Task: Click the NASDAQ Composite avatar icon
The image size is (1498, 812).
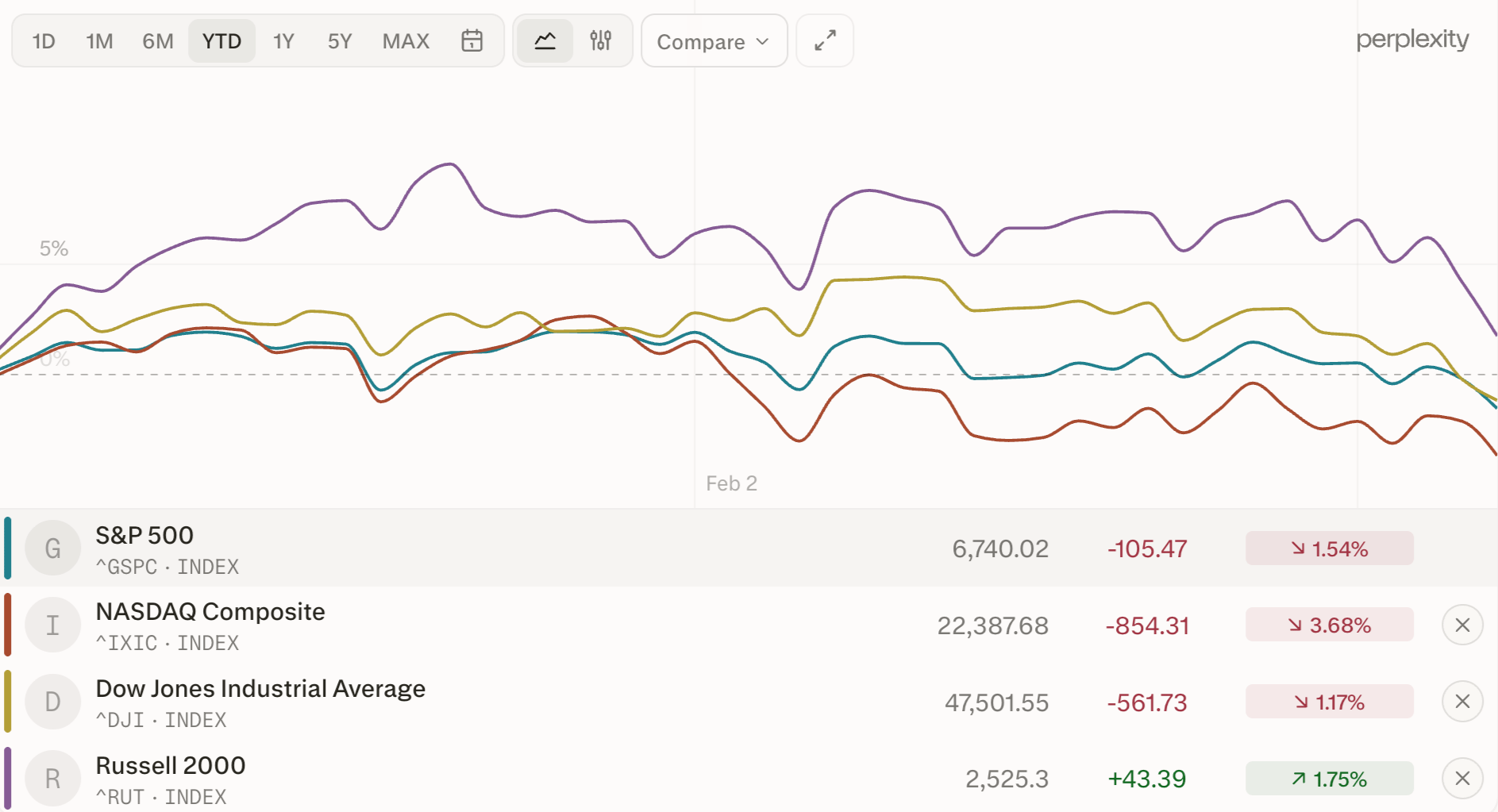Action: 52,625
